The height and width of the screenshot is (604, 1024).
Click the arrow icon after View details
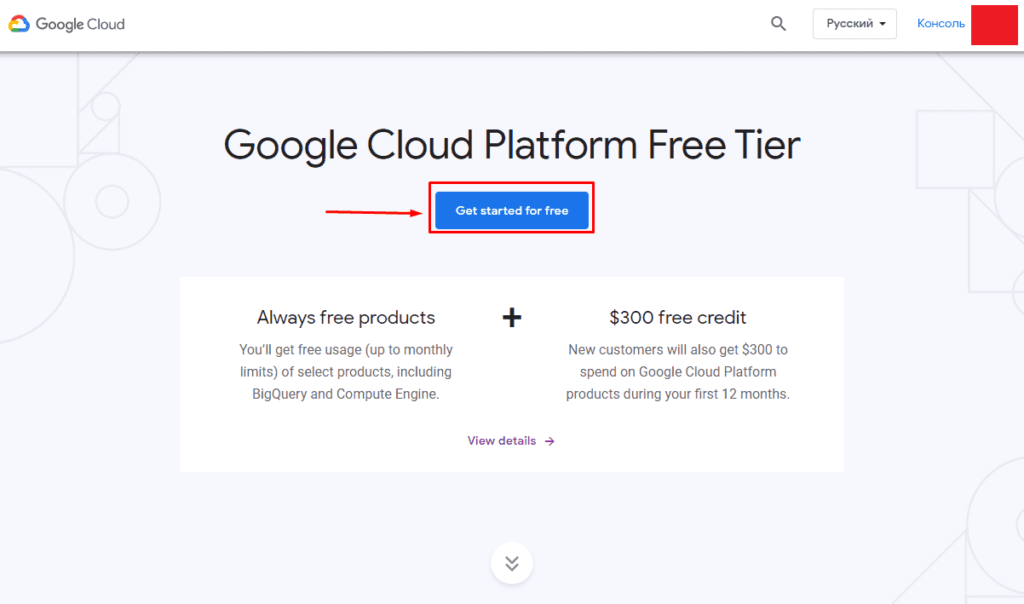point(550,441)
